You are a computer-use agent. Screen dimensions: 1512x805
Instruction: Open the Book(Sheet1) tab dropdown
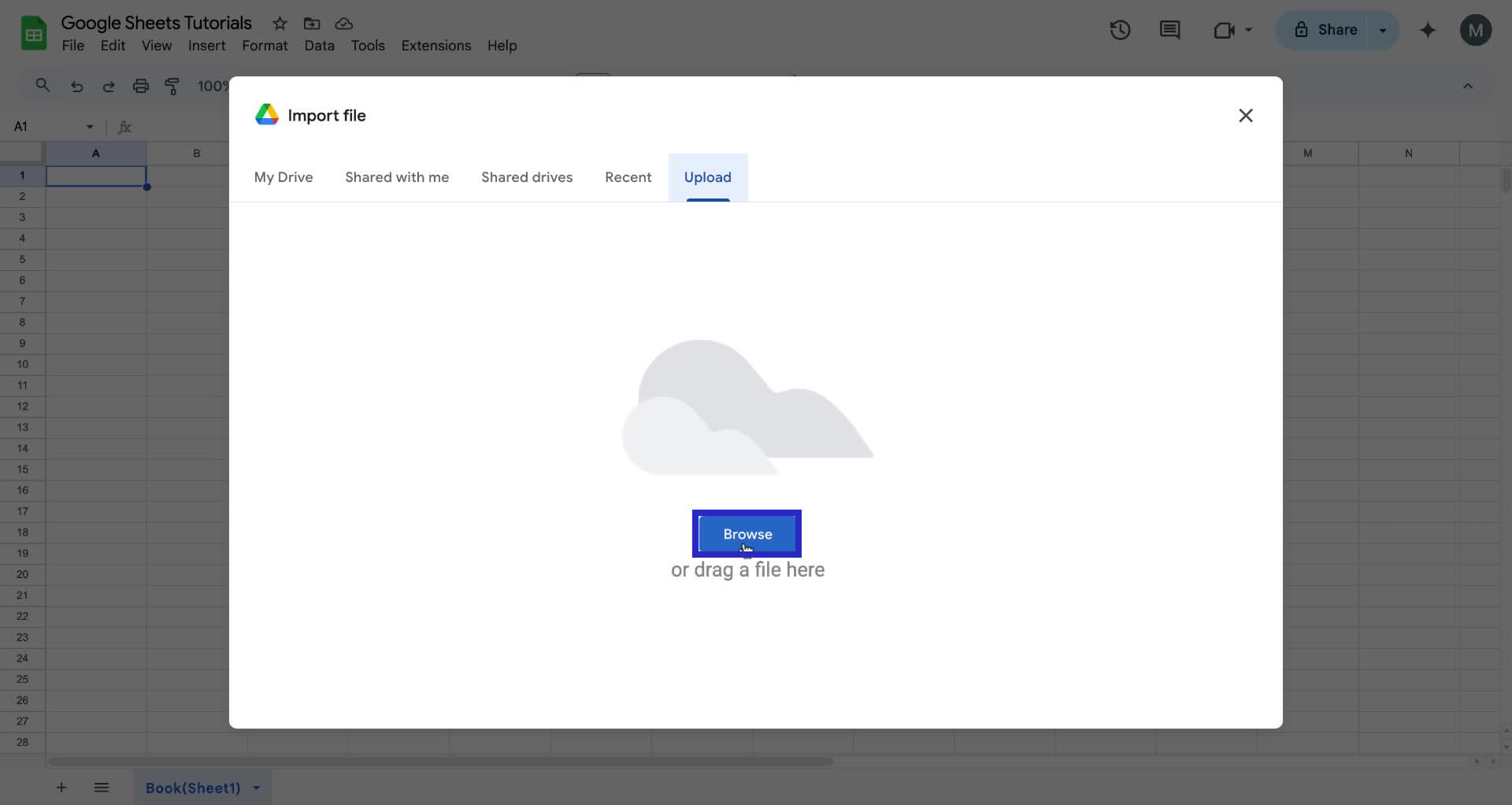click(257, 788)
